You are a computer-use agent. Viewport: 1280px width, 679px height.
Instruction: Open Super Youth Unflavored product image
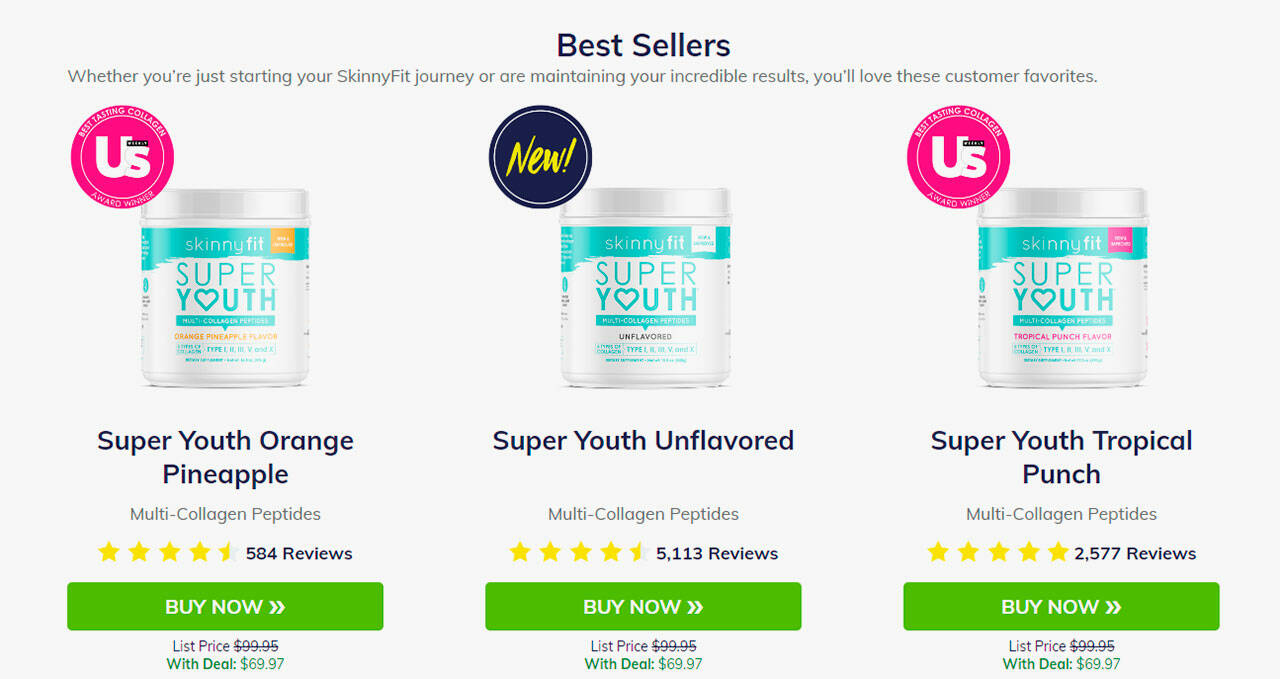[643, 290]
